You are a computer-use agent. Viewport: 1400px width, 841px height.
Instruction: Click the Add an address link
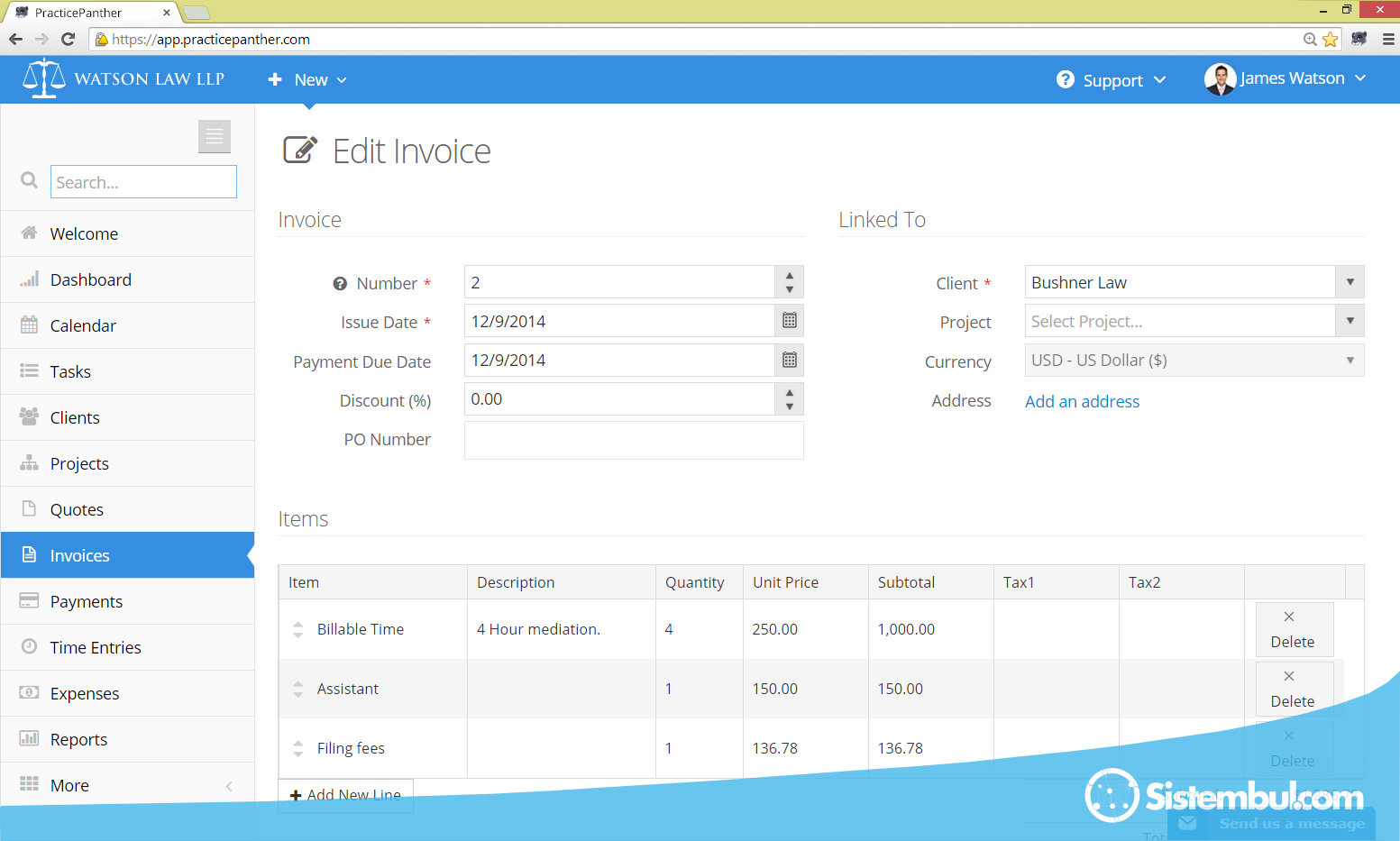tap(1082, 402)
